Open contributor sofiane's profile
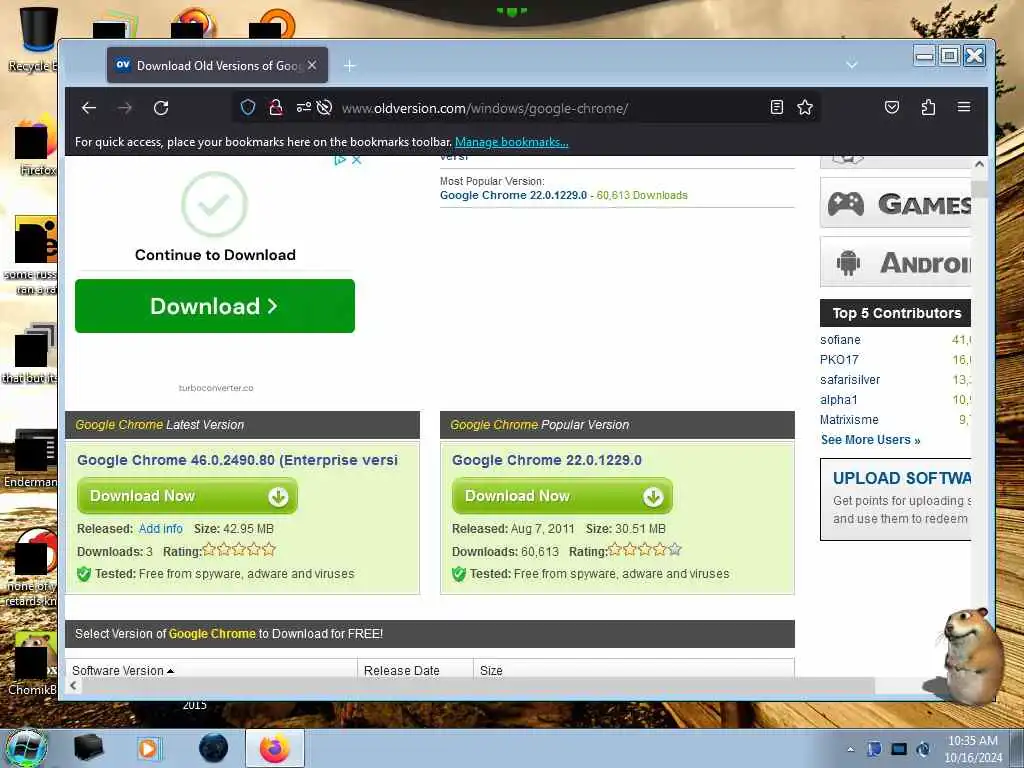 (x=840, y=340)
